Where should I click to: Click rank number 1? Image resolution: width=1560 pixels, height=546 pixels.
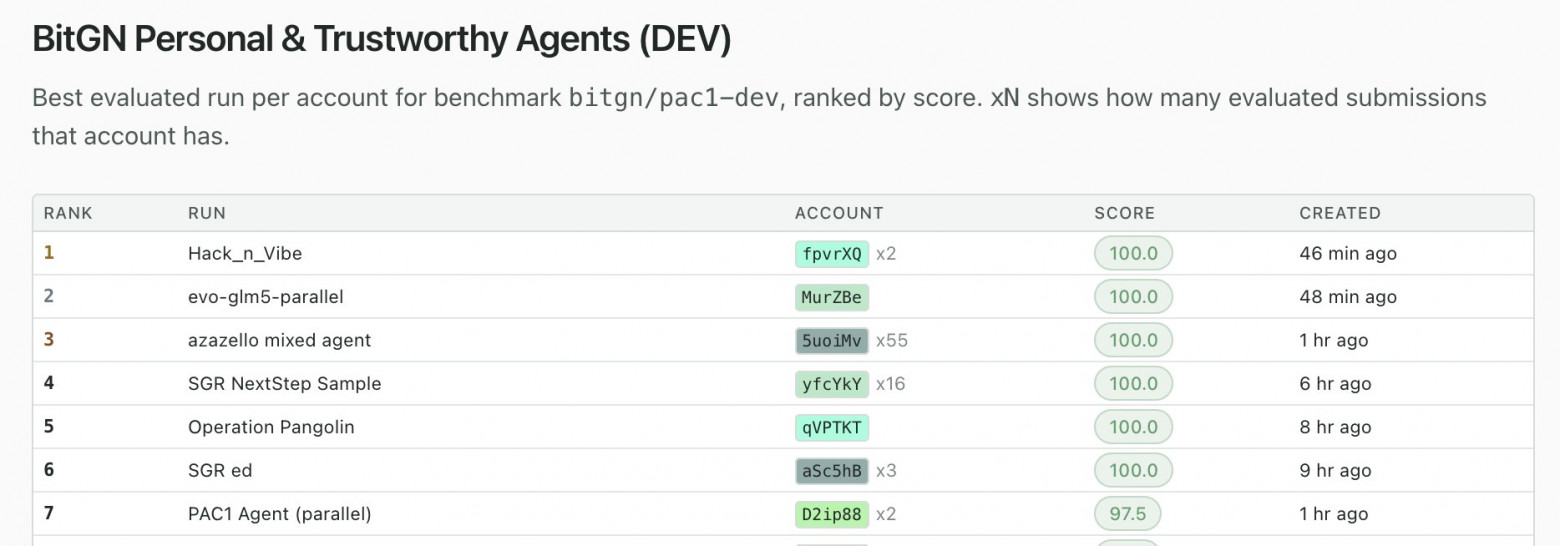point(49,253)
